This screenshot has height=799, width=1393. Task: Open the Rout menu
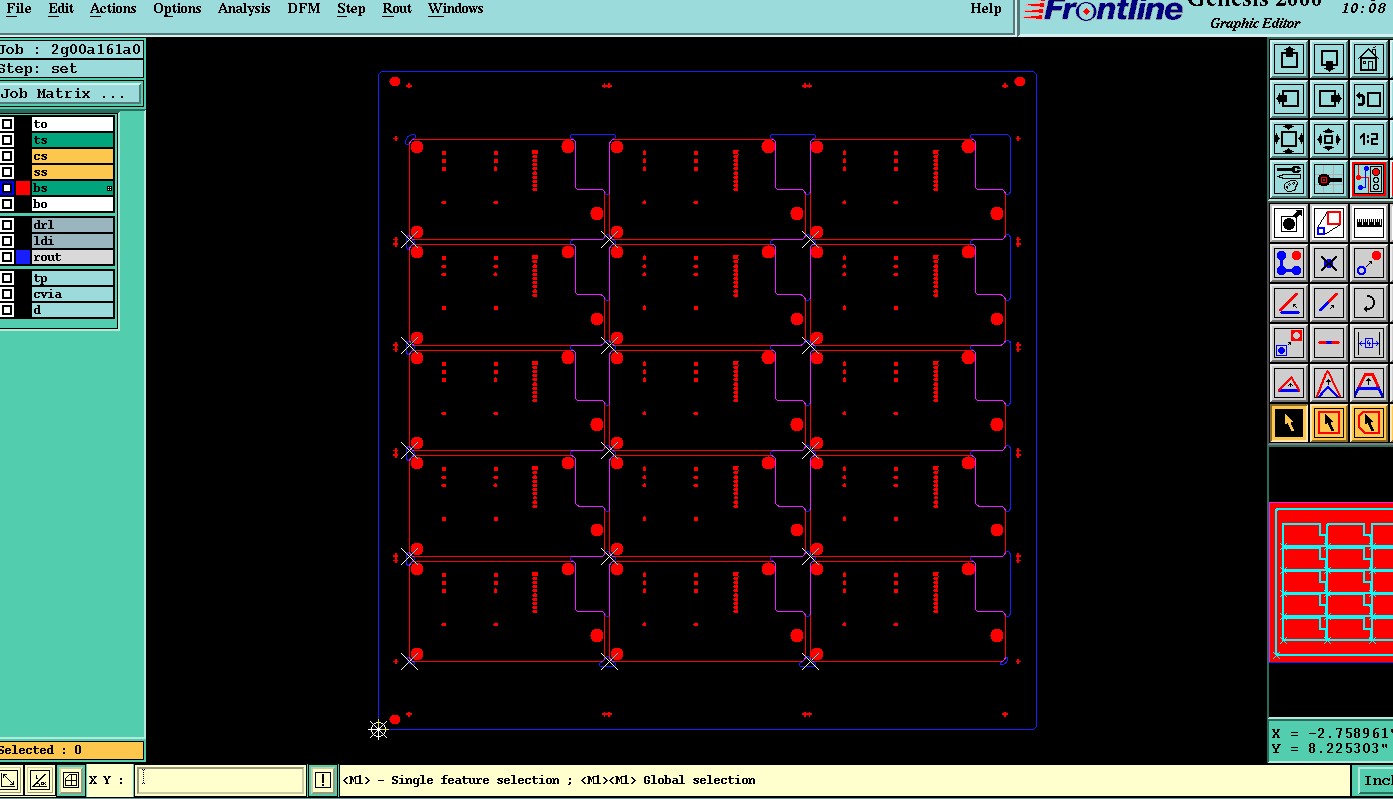[397, 9]
